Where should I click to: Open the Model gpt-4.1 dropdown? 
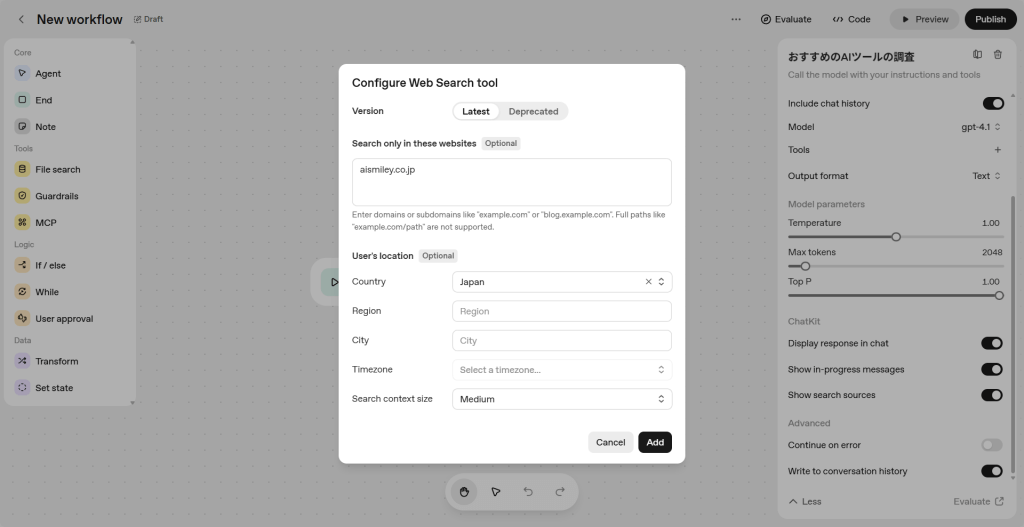[981, 127]
